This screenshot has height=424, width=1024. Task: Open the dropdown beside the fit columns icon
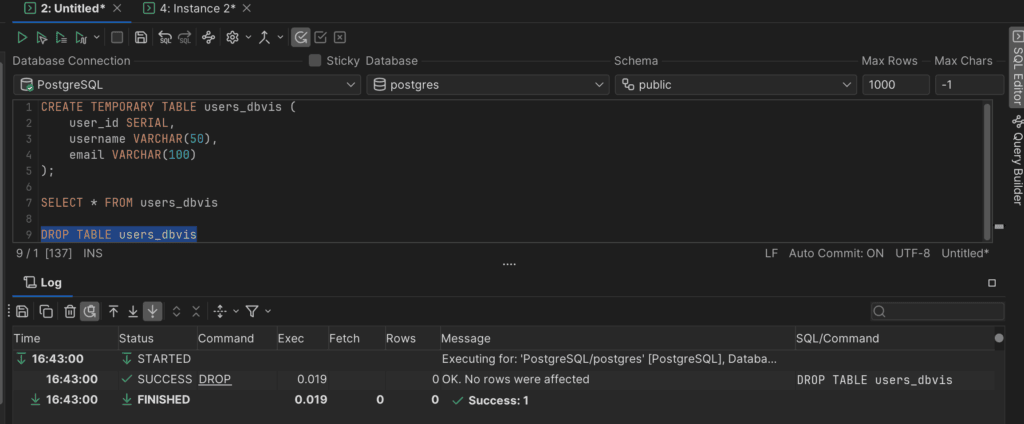click(x=236, y=312)
